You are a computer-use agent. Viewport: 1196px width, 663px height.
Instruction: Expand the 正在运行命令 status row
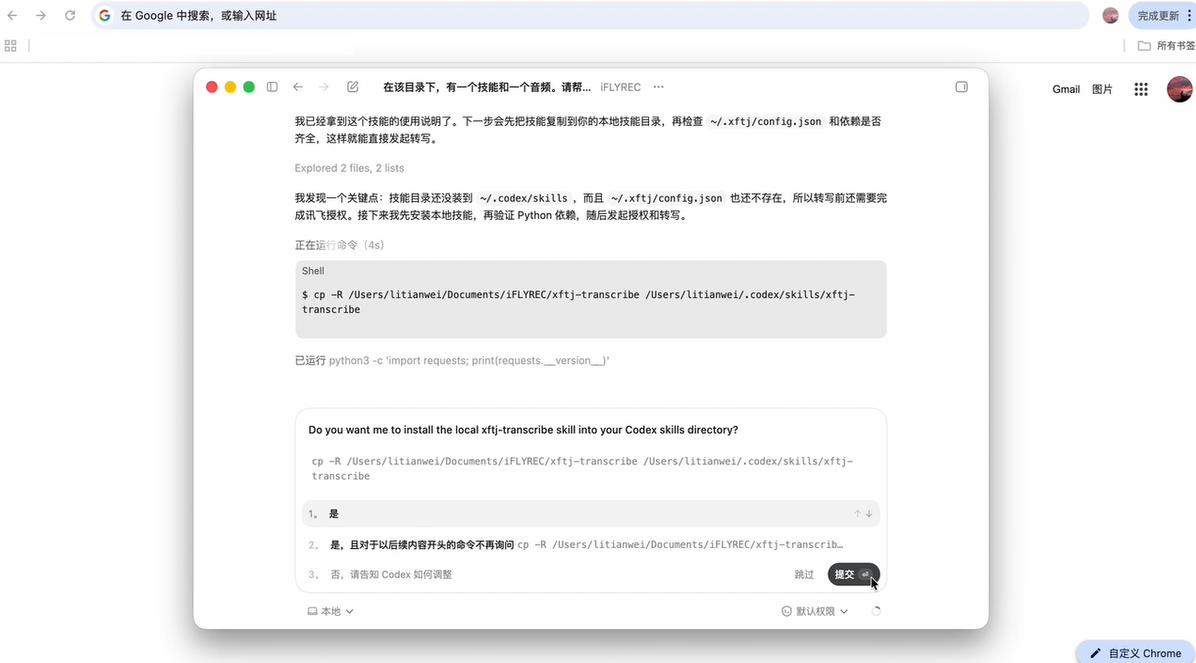(x=339, y=245)
